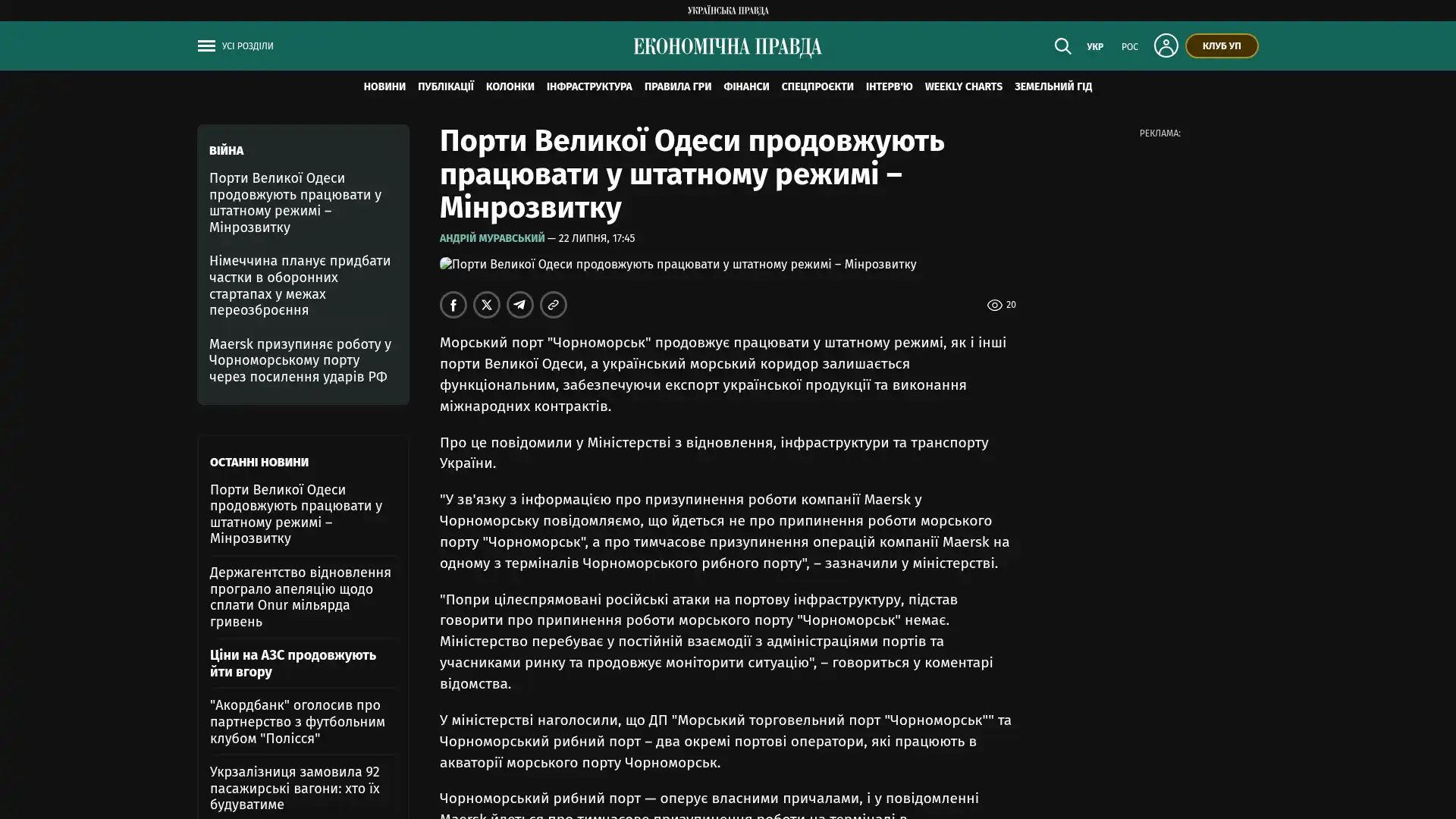Open the ФІНАНСИ menu section

[746, 87]
